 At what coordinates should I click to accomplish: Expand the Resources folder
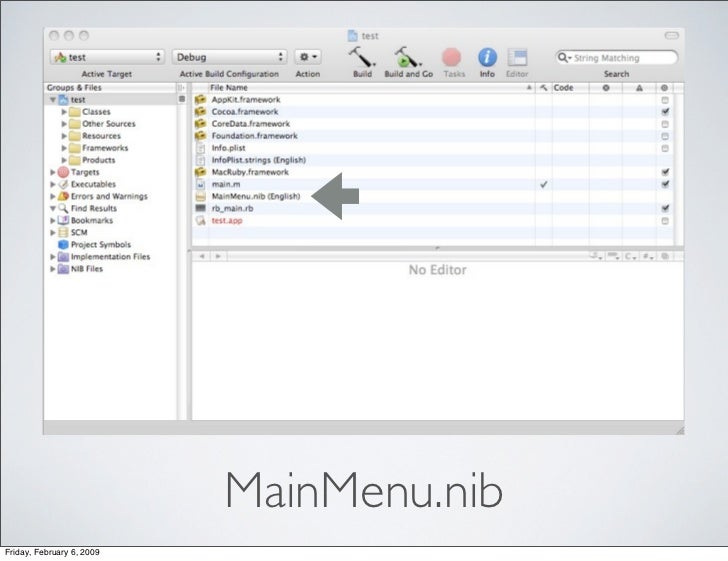click(64, 136)
